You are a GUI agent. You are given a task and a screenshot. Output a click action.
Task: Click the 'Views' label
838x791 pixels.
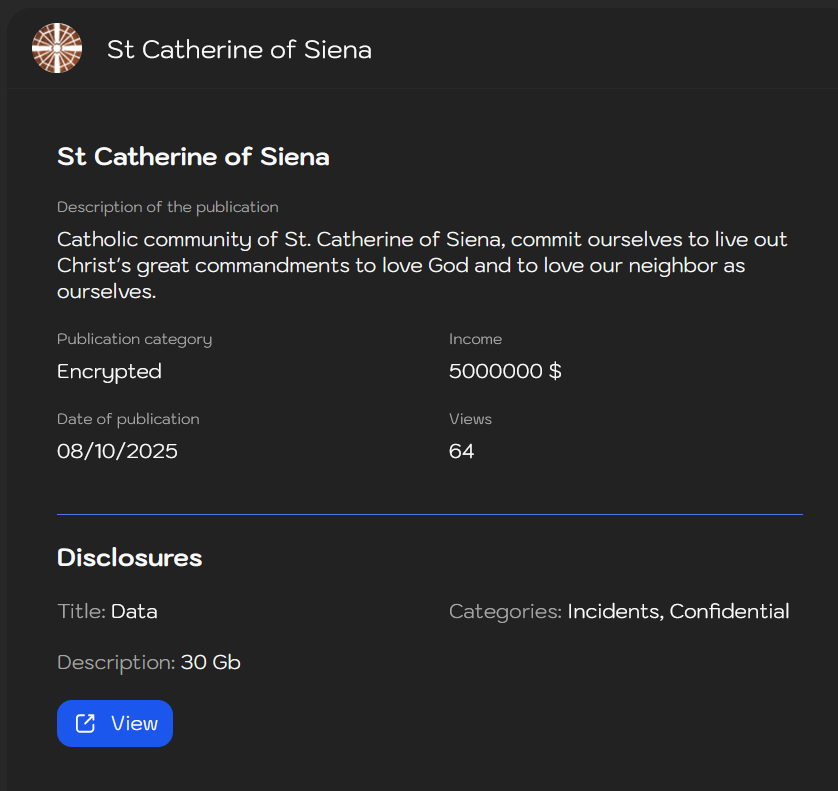point(470,419)
